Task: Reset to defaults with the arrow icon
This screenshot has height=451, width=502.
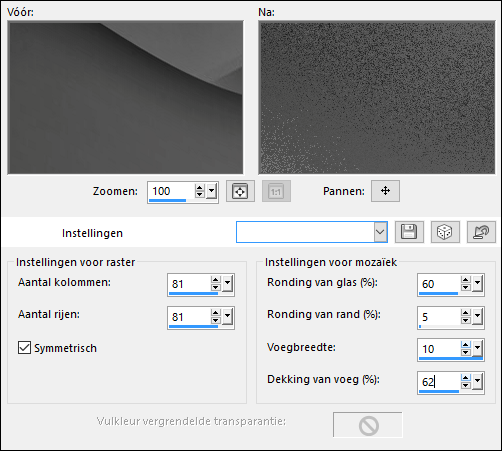Action: (481, 232)
